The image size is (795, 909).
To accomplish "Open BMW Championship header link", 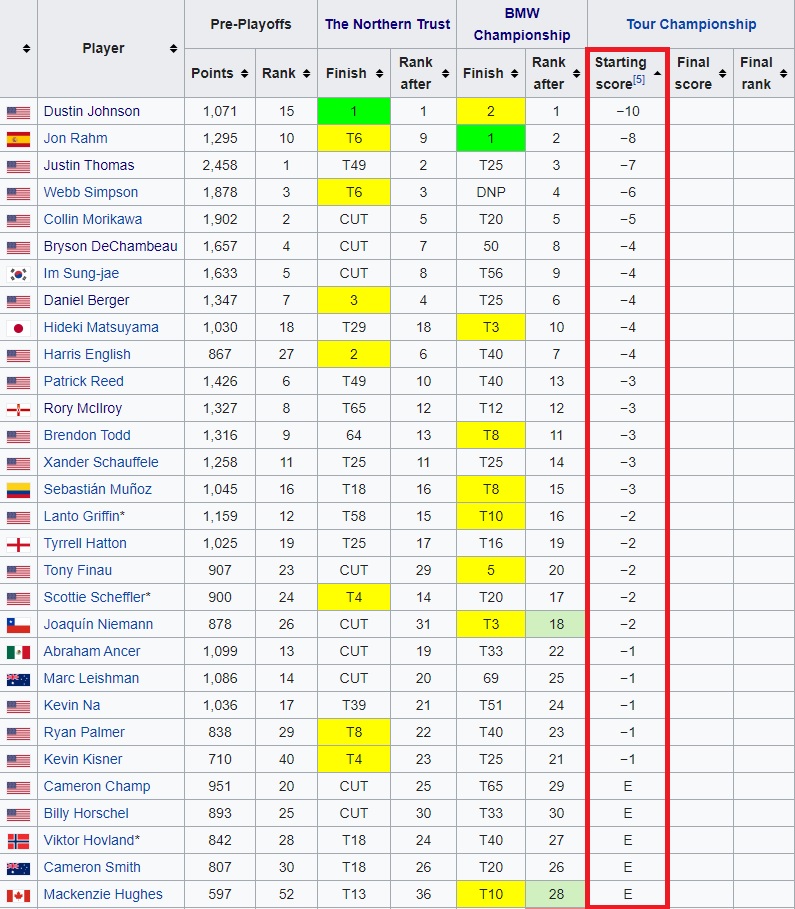I will (x=522, y=24).
